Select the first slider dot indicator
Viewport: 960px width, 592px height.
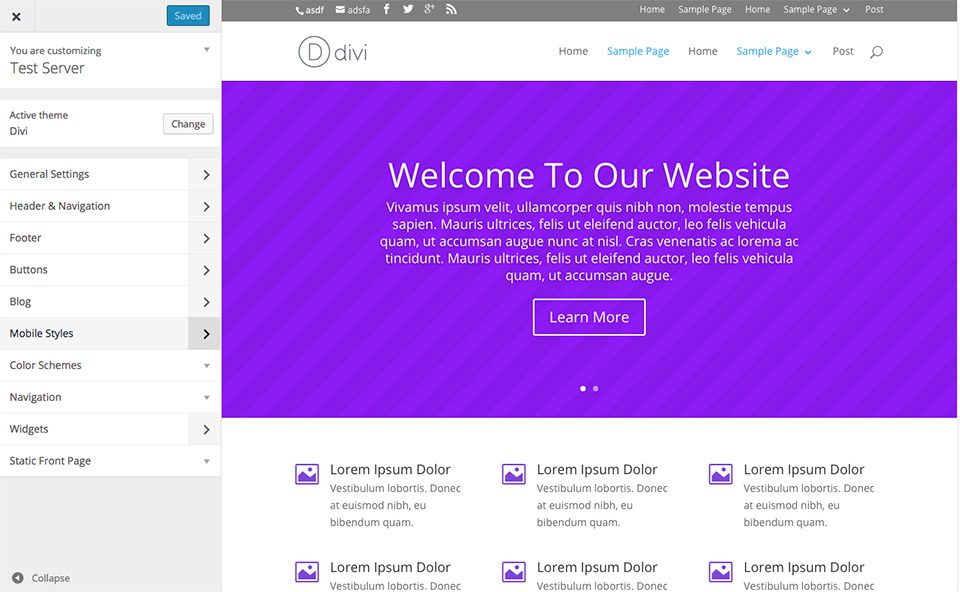coord(583,388)
